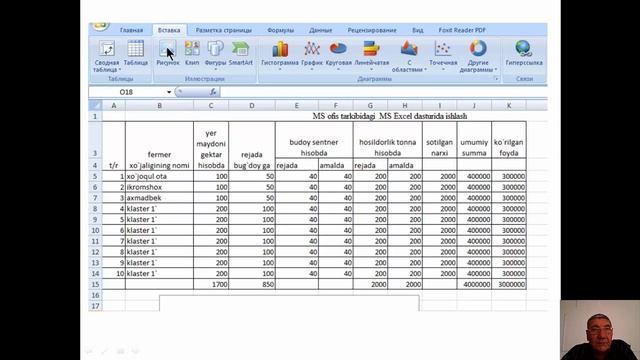Viewport: 640px width, 360px height.
Task: Open Диаграммы dialog launcher
Action: click(496, 79)
